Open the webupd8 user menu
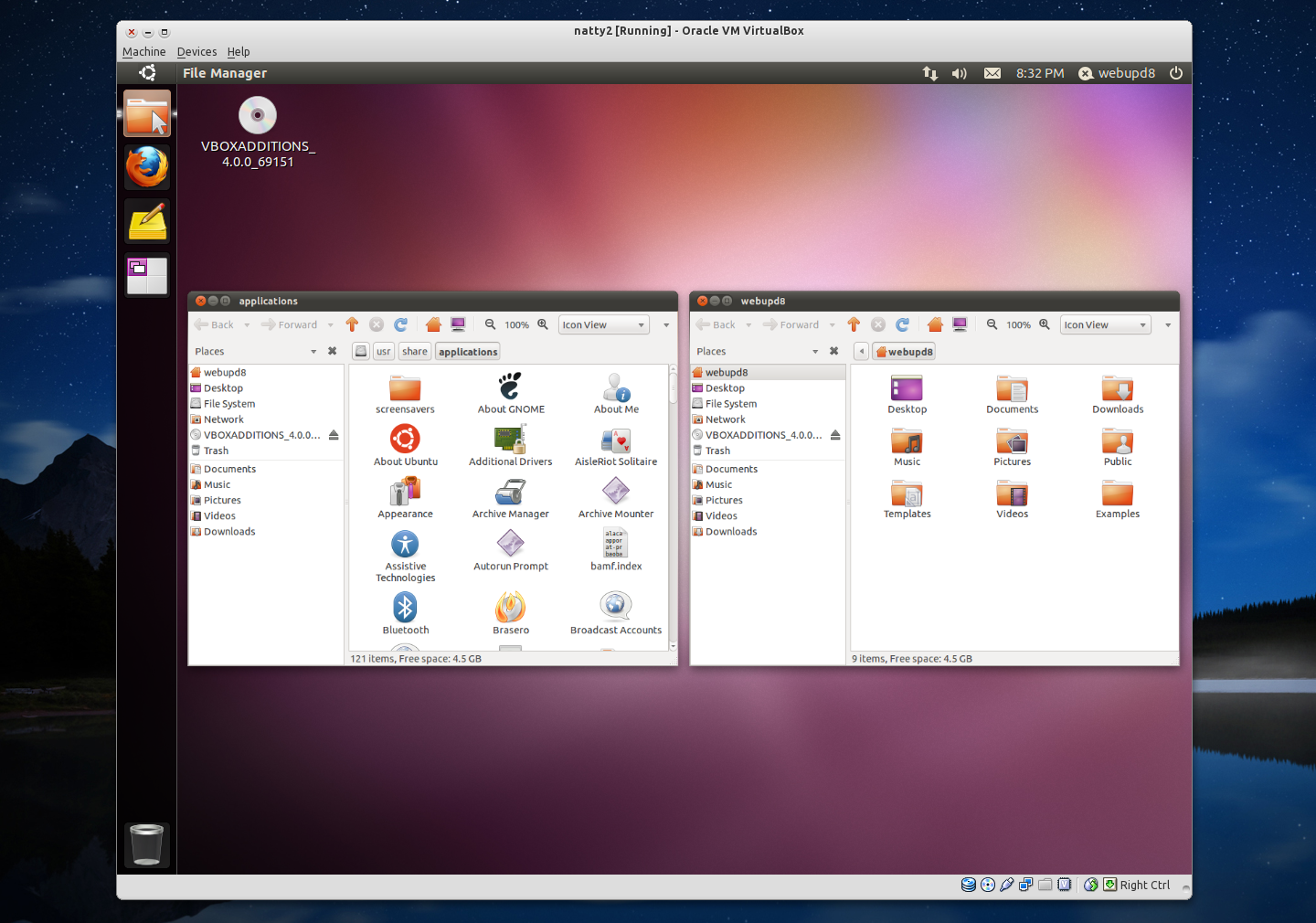Image resolution: width=1316 pixels, height=923 pixels. click(x=1117, y=73)
